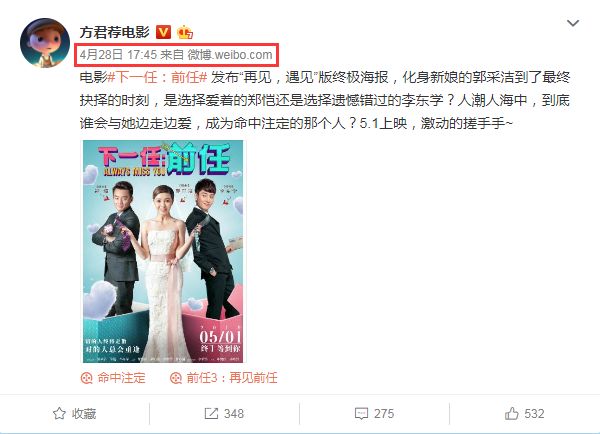The width and height of the screenshot is (600, 434).
Task: Enlarge the movie poster thumbnail
Action: pyautogui.click(x=163, y=251)
